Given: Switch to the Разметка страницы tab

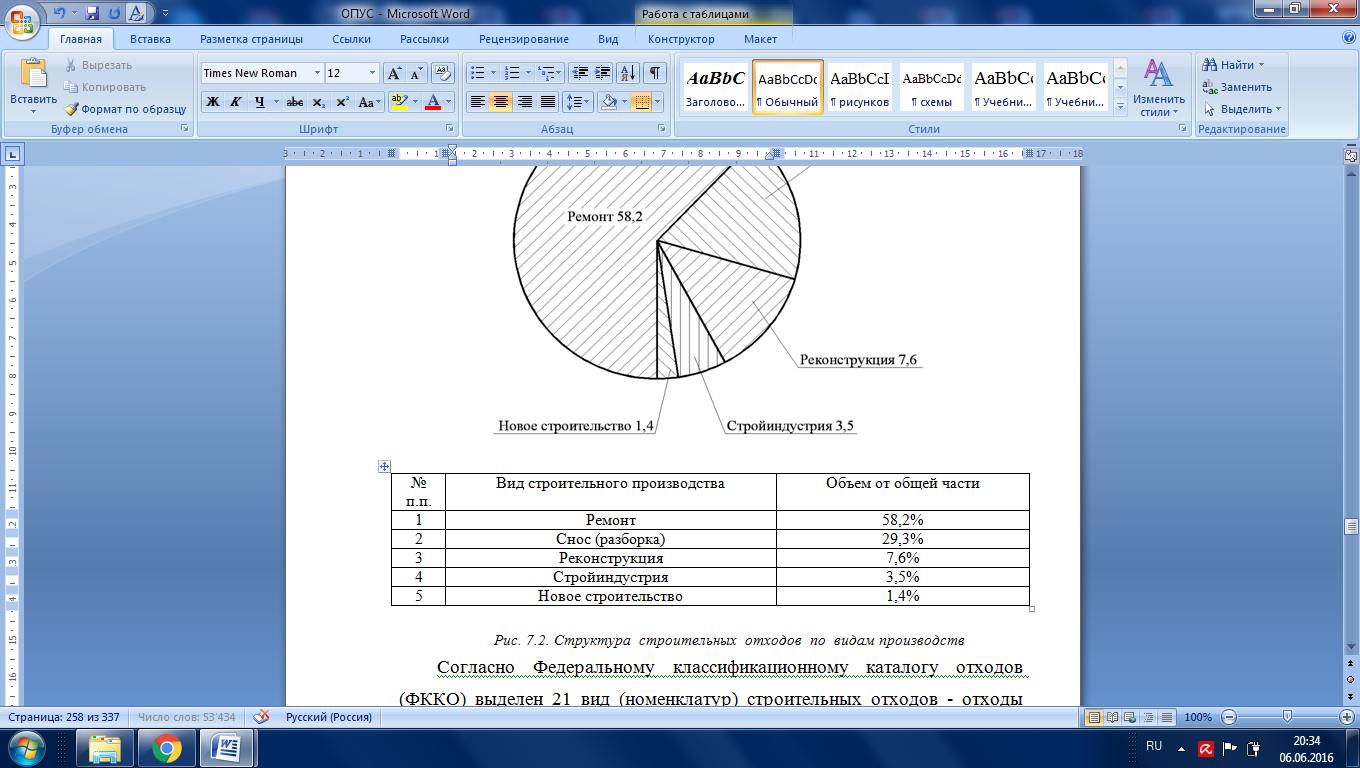Looking at the screenshot, I should pyautogui.click(x=251, y=39).
